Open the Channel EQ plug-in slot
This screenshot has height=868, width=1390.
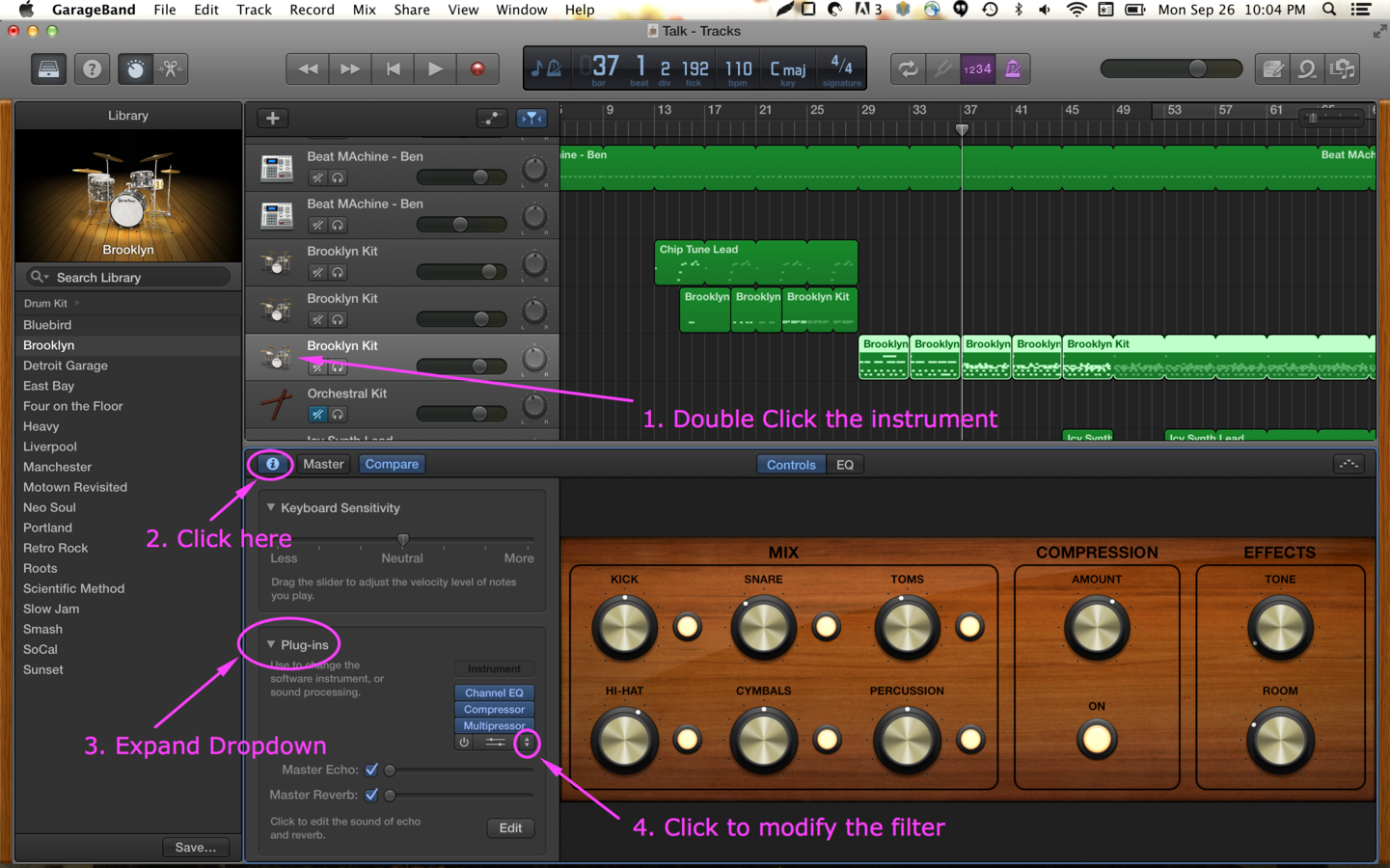pos(494,692)
